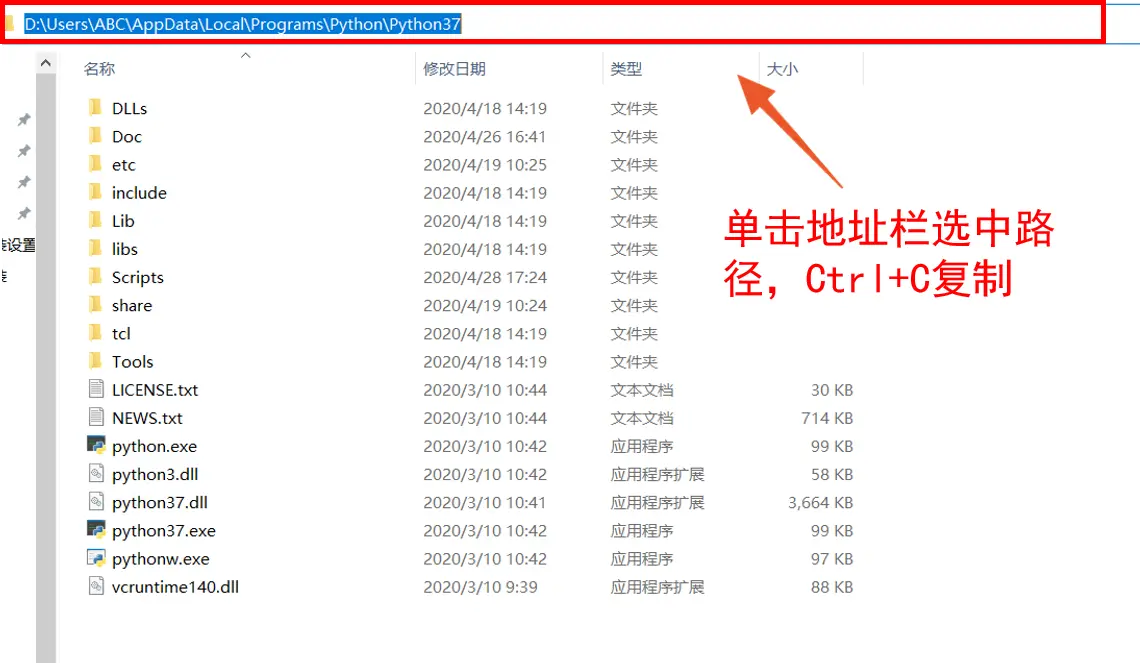Select the python37.dll file icon

[x=96, y=502]
